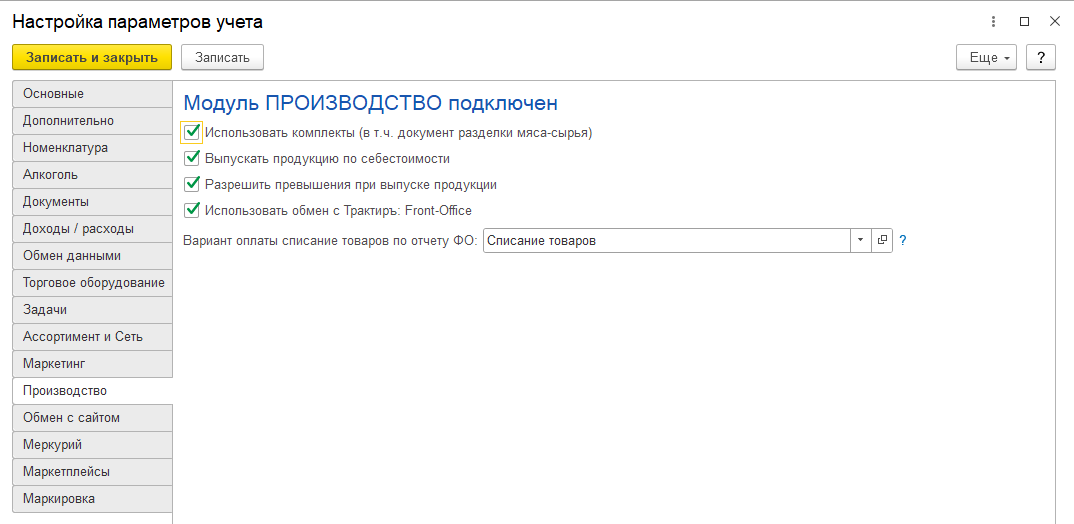Click the Списание товаров input field
This screenshot has width=1074, height=524.
pyautogui.click(x=665, y=241)
